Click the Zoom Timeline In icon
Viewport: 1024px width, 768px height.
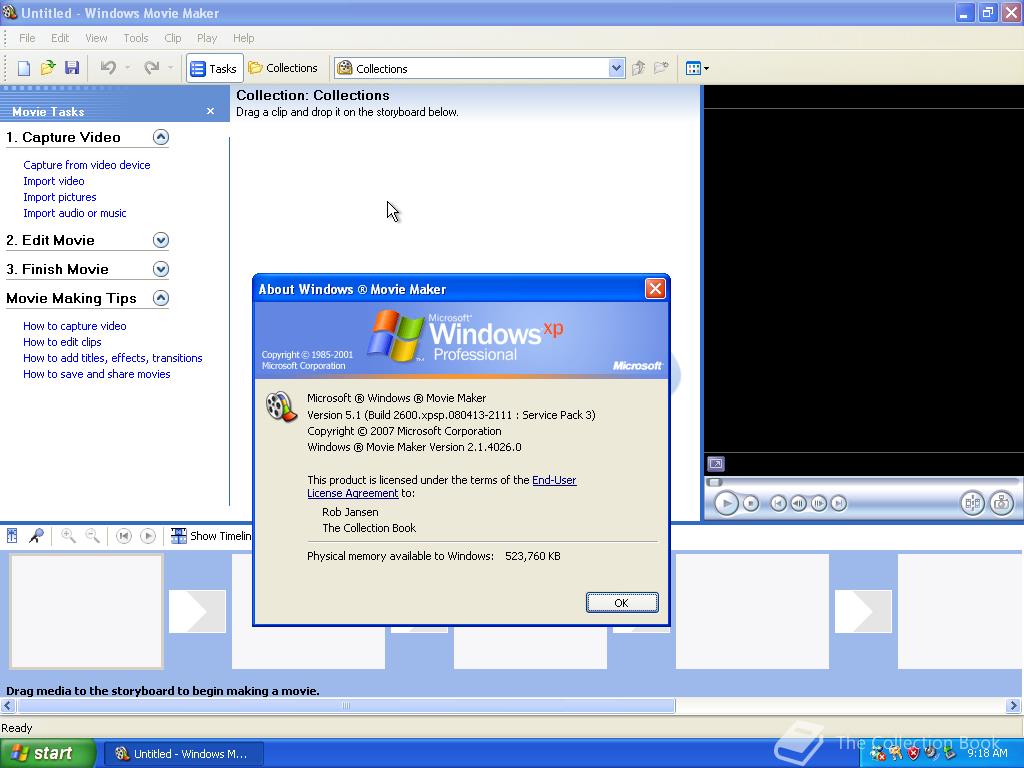(x=68, y=536)
